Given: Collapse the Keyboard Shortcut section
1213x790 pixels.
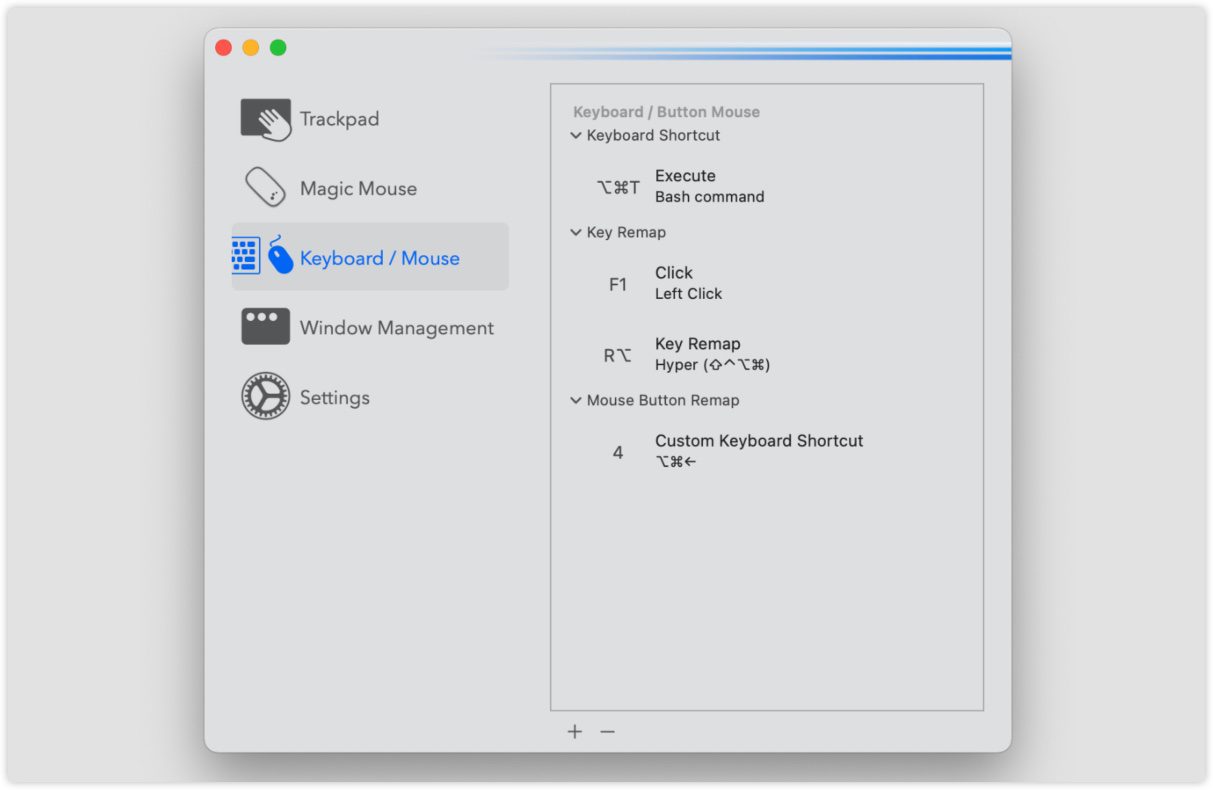Looking at the screenshot, I should click(x=576, y=135).
